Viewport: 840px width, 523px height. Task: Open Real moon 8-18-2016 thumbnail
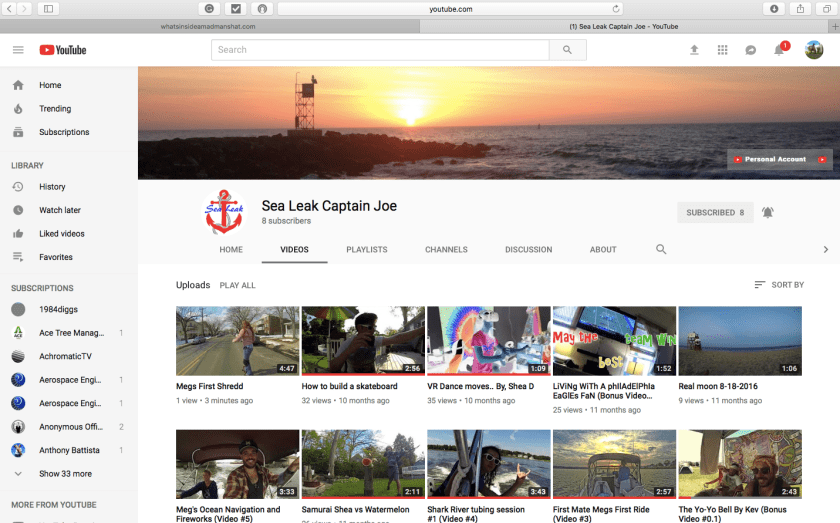pos(740,341)
